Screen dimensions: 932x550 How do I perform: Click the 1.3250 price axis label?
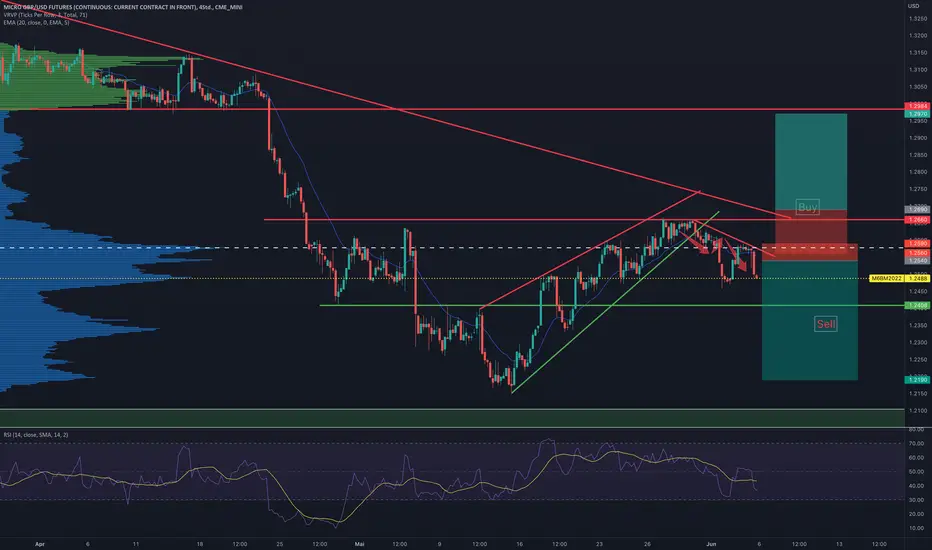coord(918,18)
